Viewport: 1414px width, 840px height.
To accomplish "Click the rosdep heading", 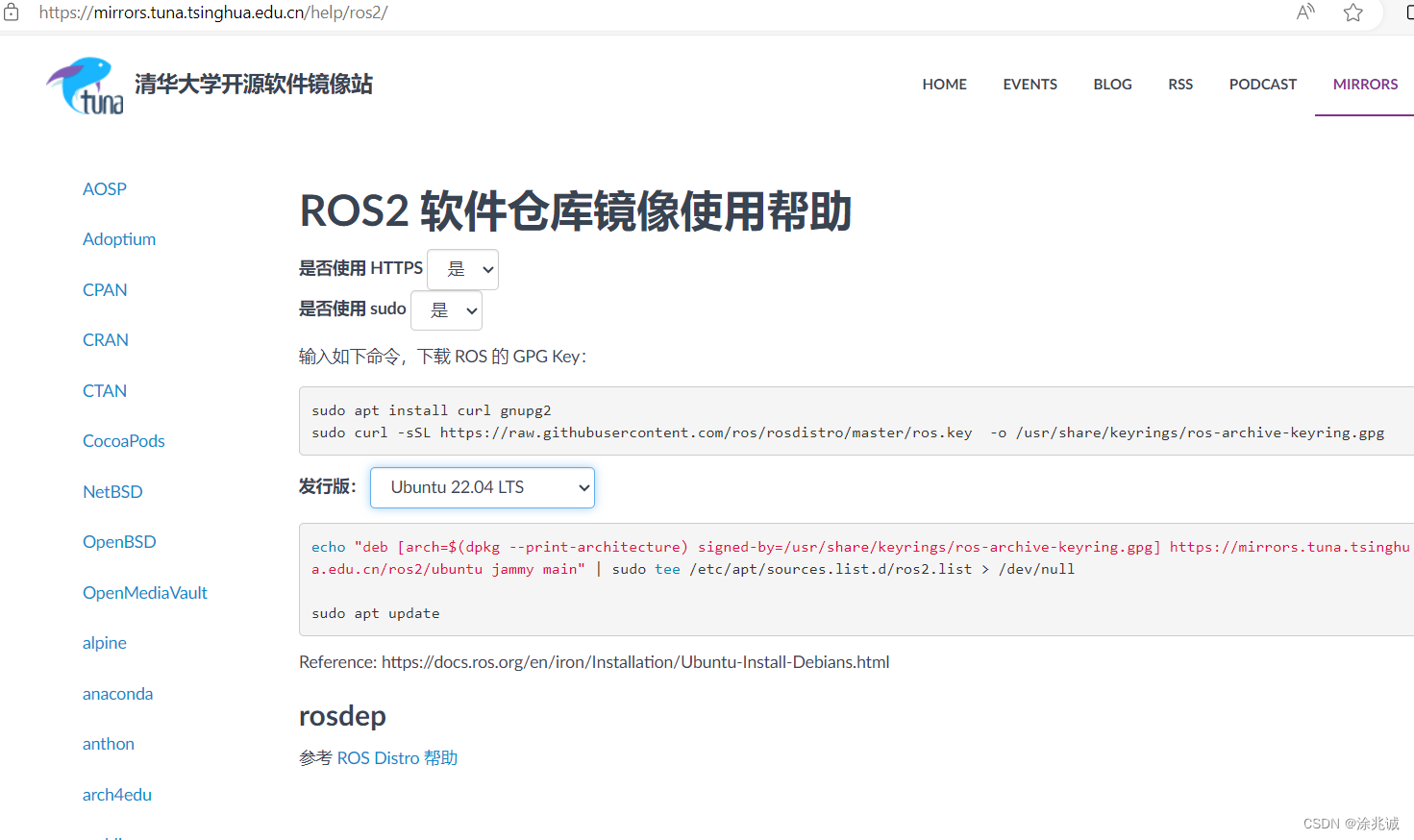I will pos(342,717).
